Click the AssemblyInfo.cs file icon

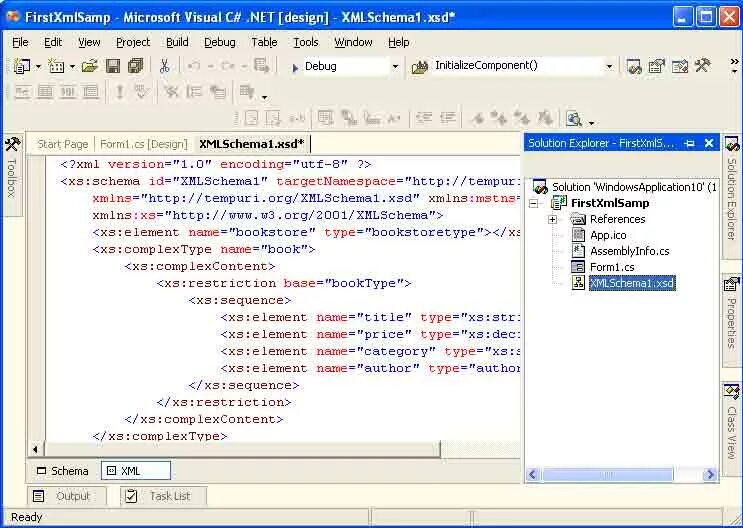tap(578, 251)
